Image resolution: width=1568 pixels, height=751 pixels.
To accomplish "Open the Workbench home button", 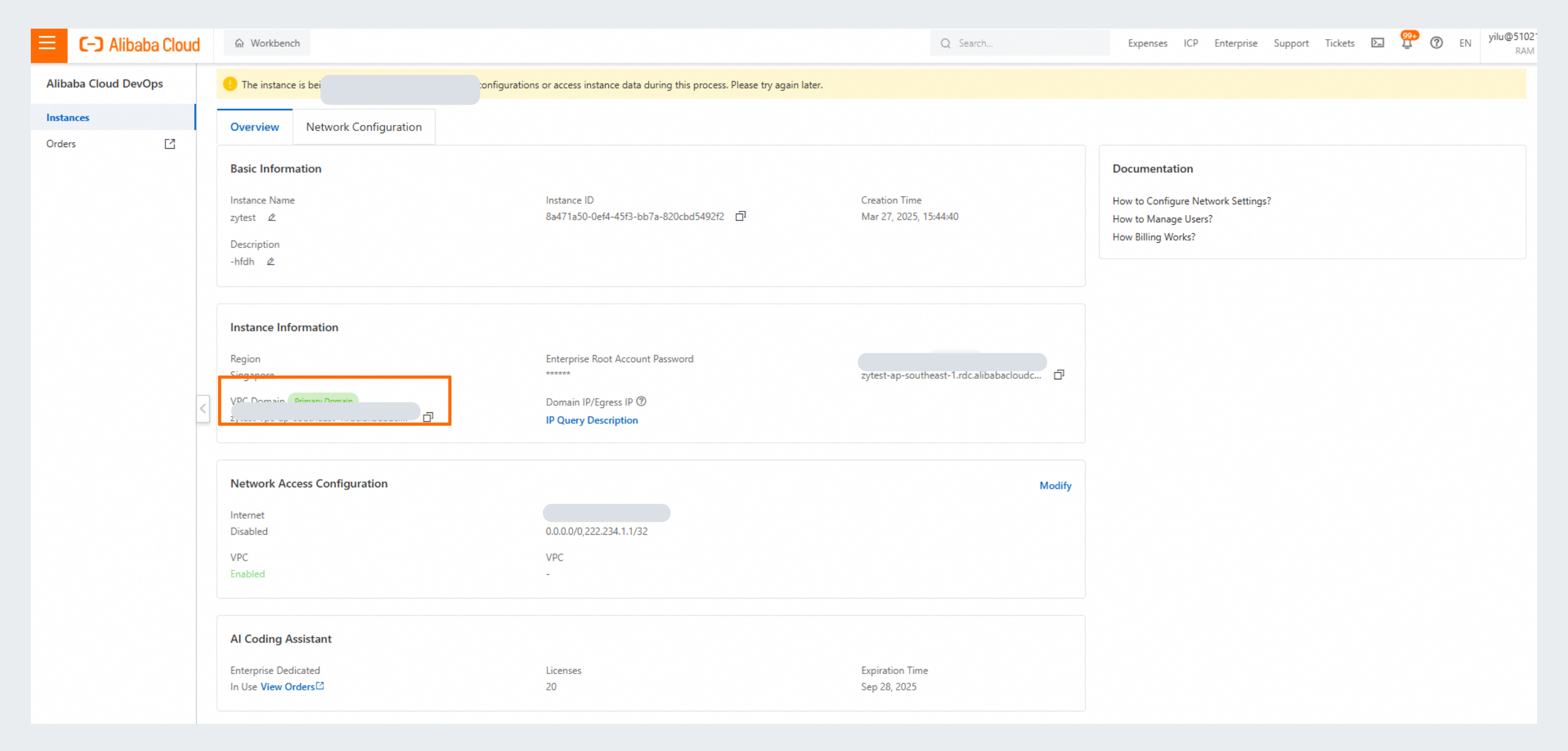I will pos(267,43).
